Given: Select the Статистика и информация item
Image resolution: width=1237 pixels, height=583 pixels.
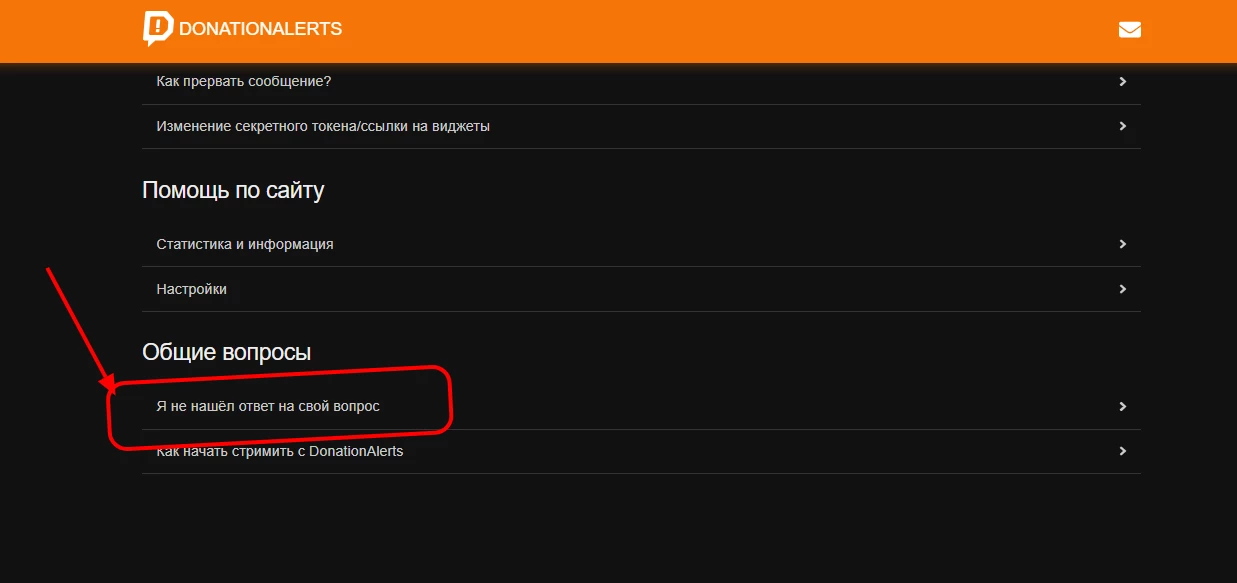Looking at the screenshot, I should (x=641, y=244).
